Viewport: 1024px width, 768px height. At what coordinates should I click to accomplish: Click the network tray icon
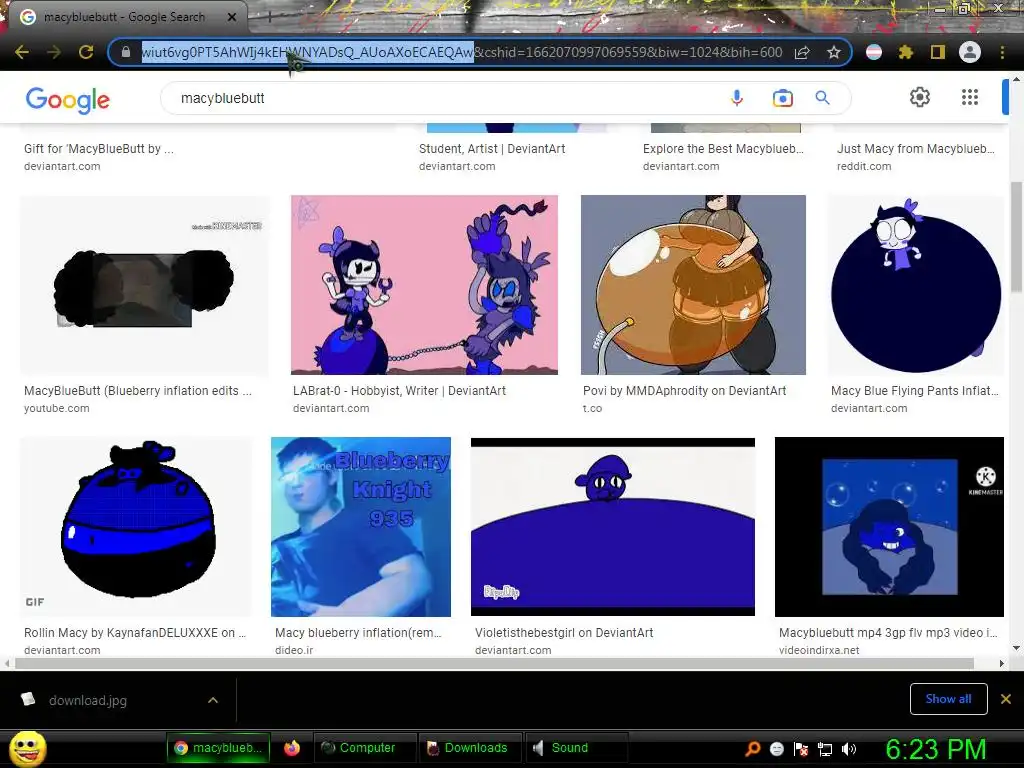click(x=825, y=749)
